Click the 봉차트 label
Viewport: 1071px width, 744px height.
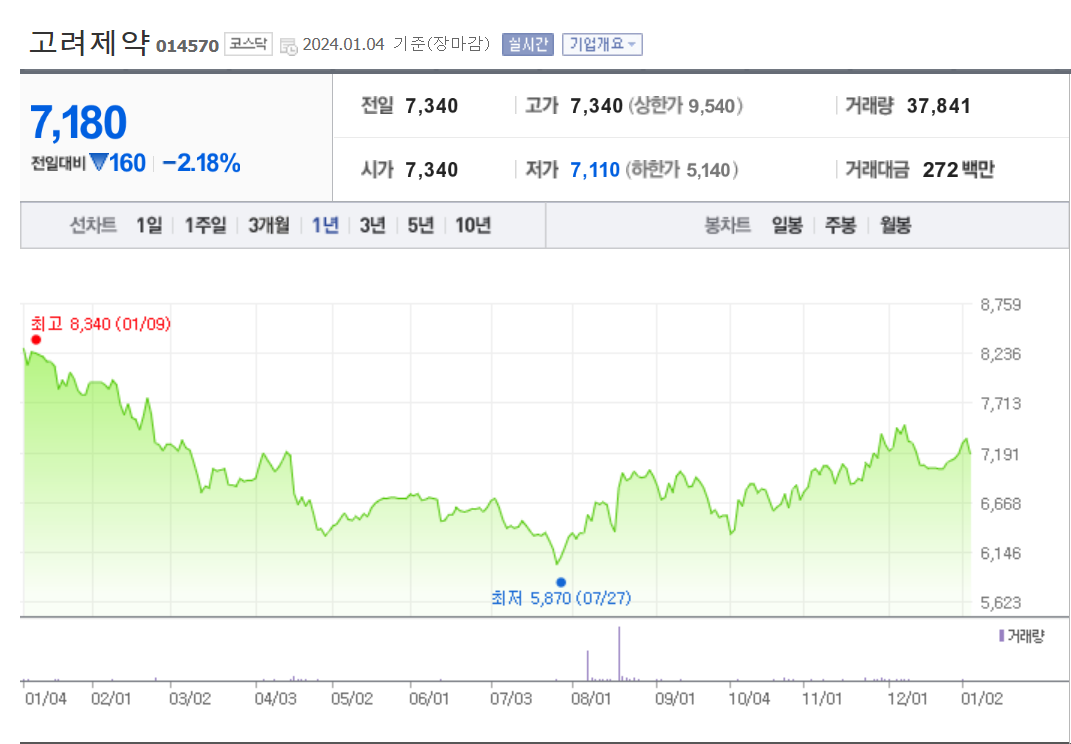[727, 225]
